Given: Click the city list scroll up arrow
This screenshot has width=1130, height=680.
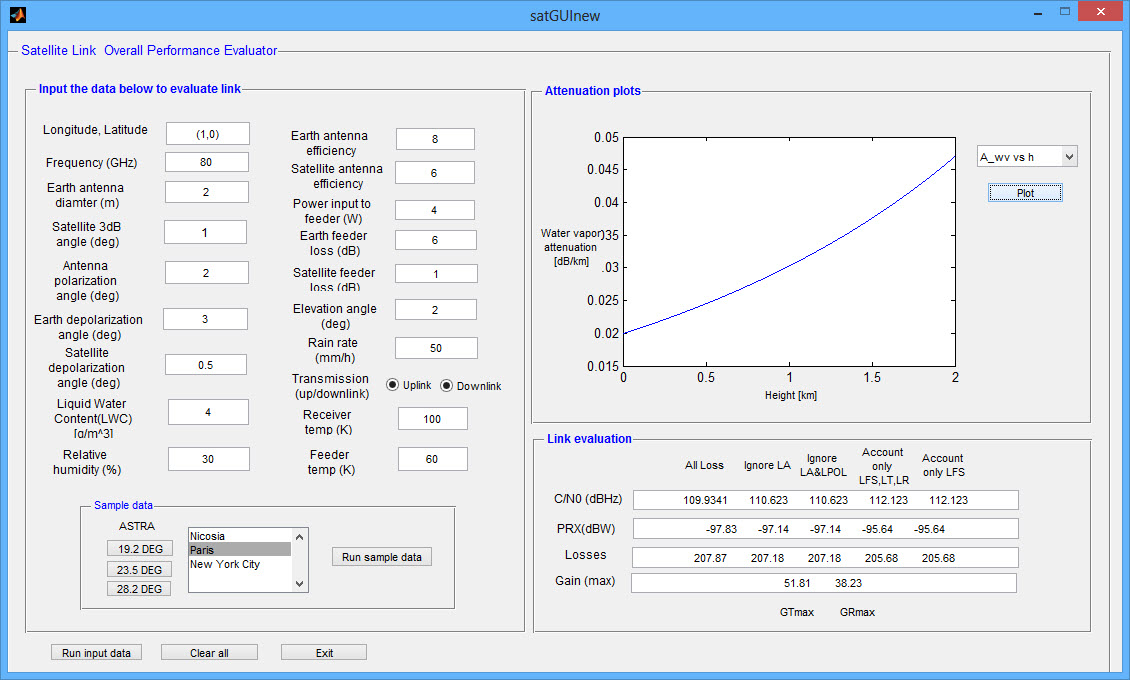Looking at the screenshot, I should (x=300, y=537).
